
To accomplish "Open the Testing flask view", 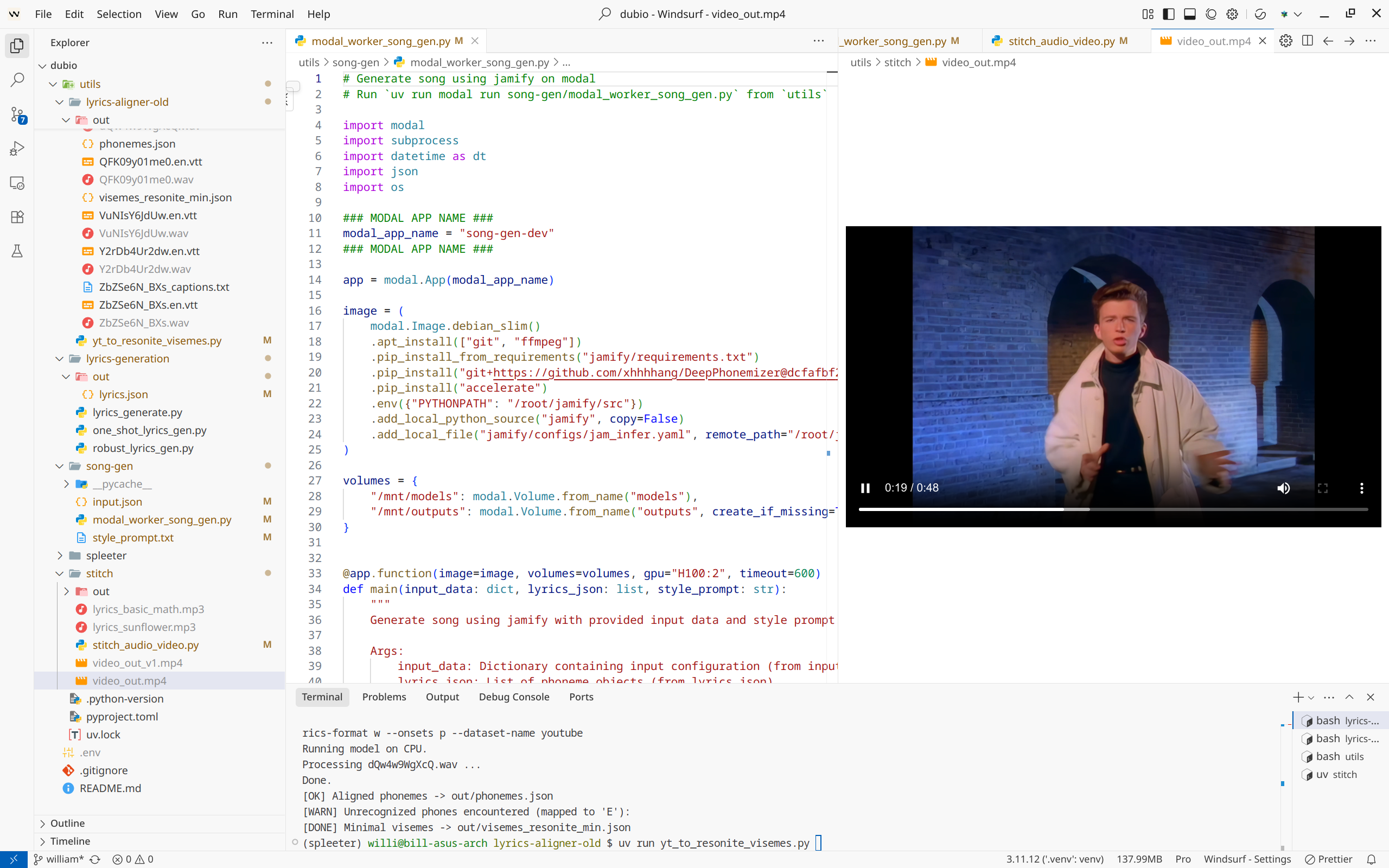I will point(17,251).
